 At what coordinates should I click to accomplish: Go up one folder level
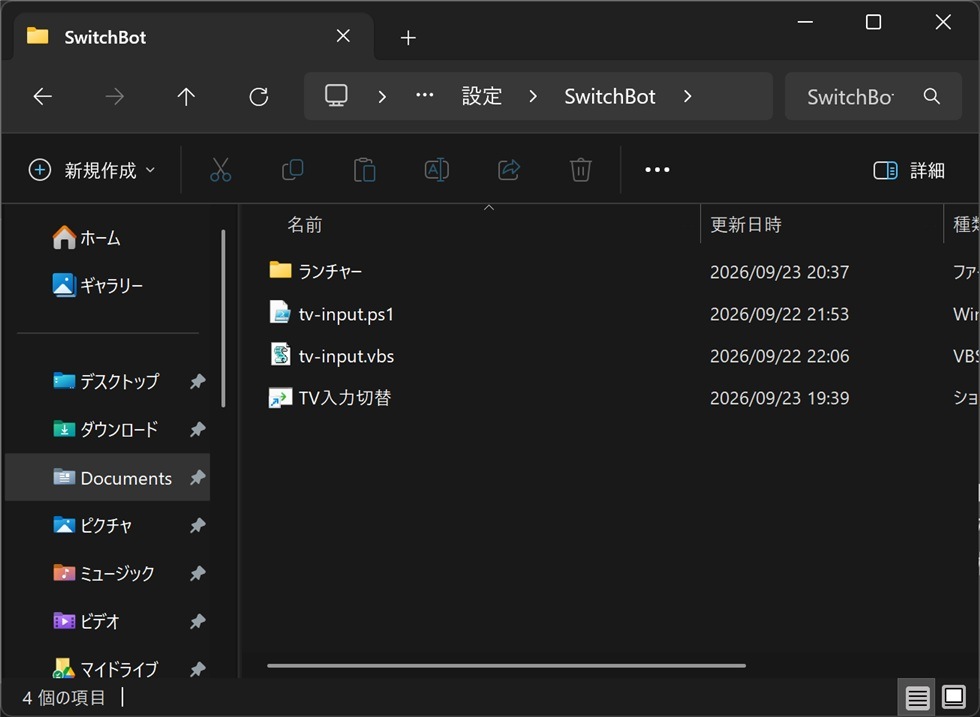(x=186, y=96)
